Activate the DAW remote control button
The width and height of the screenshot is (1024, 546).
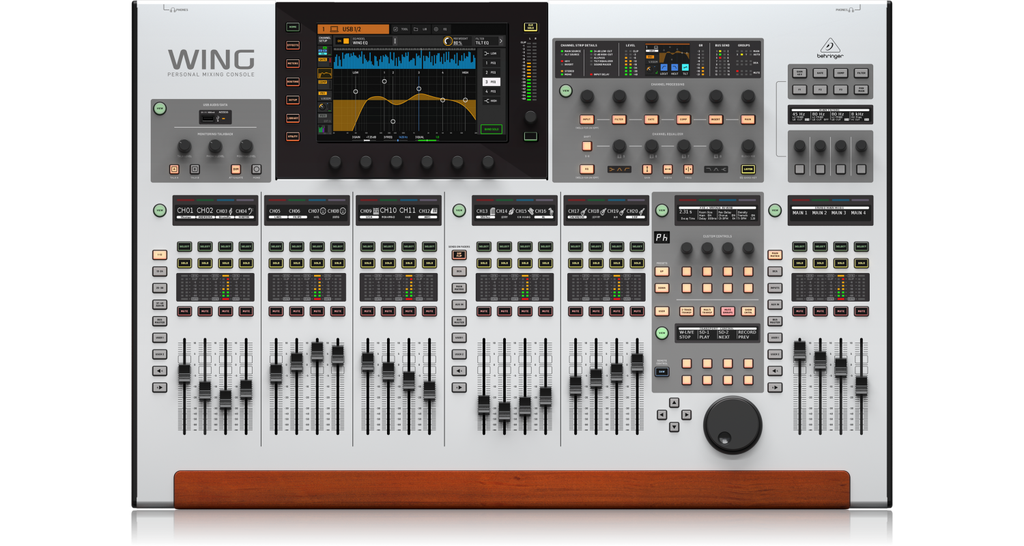(x=662, y=372)
